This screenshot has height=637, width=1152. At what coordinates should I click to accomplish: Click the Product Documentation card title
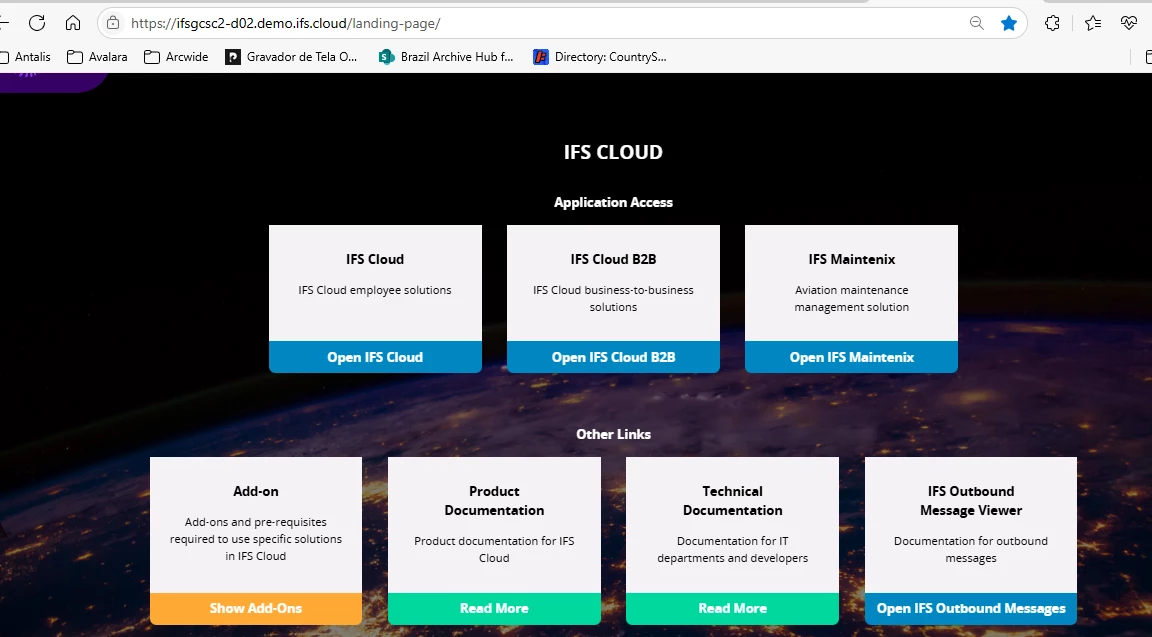pos(494,500)
